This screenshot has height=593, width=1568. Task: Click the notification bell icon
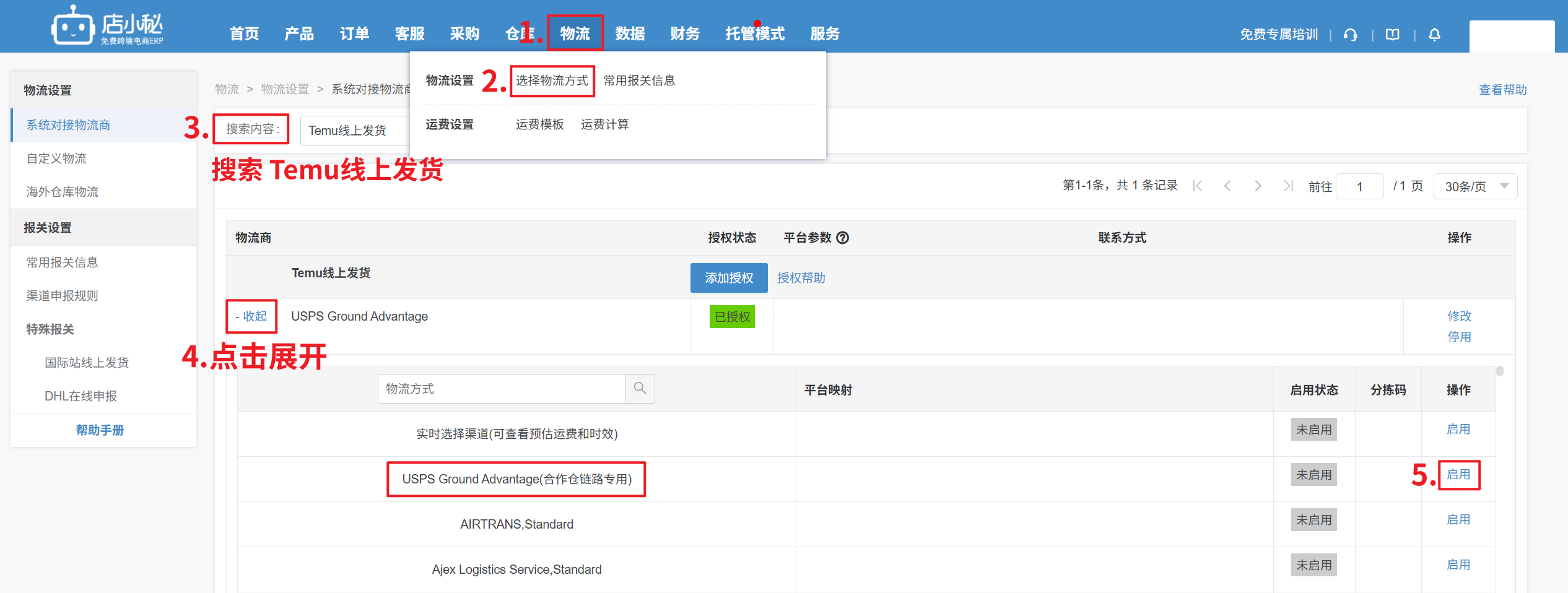tap(1434, 35)
